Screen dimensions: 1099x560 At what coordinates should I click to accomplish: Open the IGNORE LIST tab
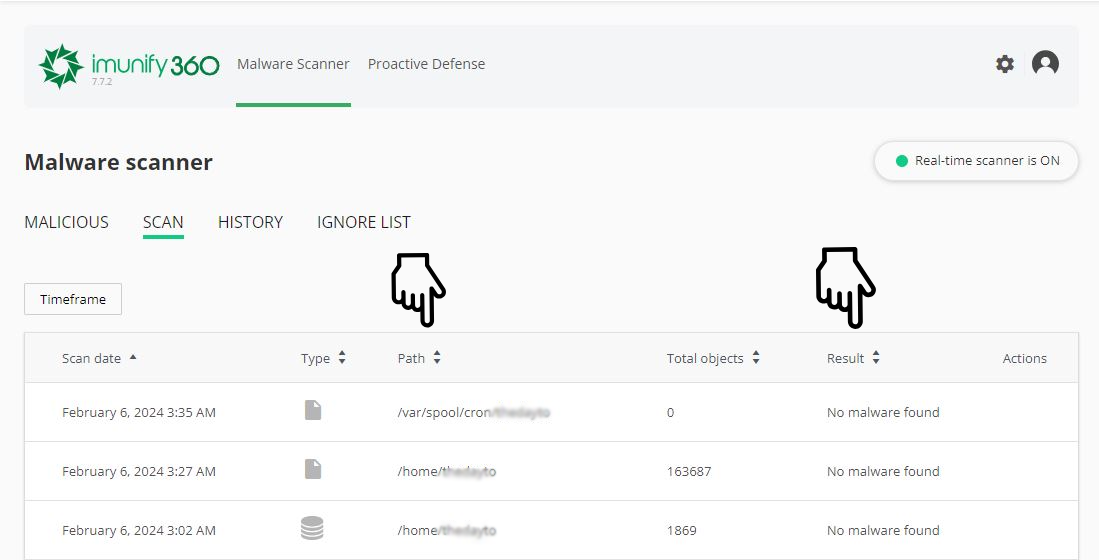tap(363, 222)
